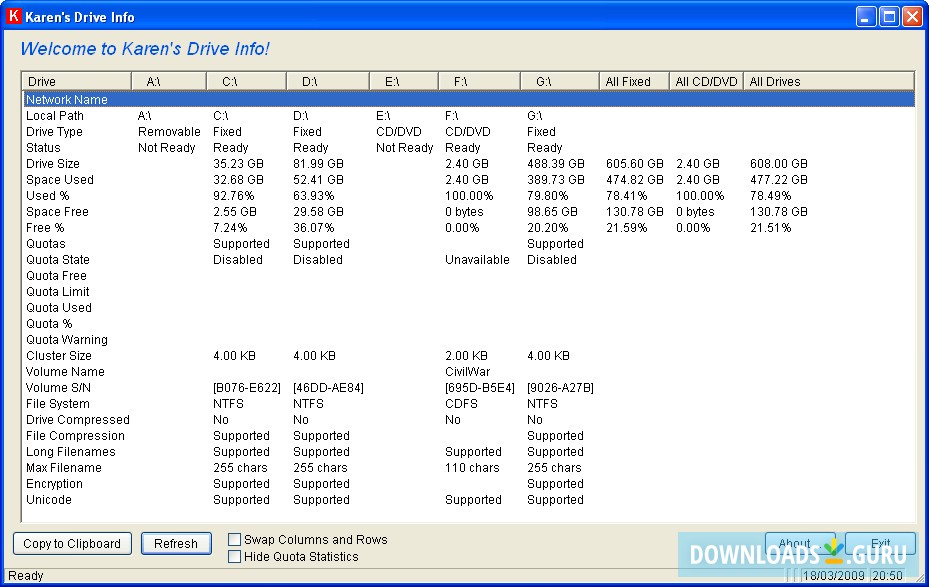The image size is (929, 587).
Task: Click the E:\ CD/DVD column header
Action: (403, 81)
